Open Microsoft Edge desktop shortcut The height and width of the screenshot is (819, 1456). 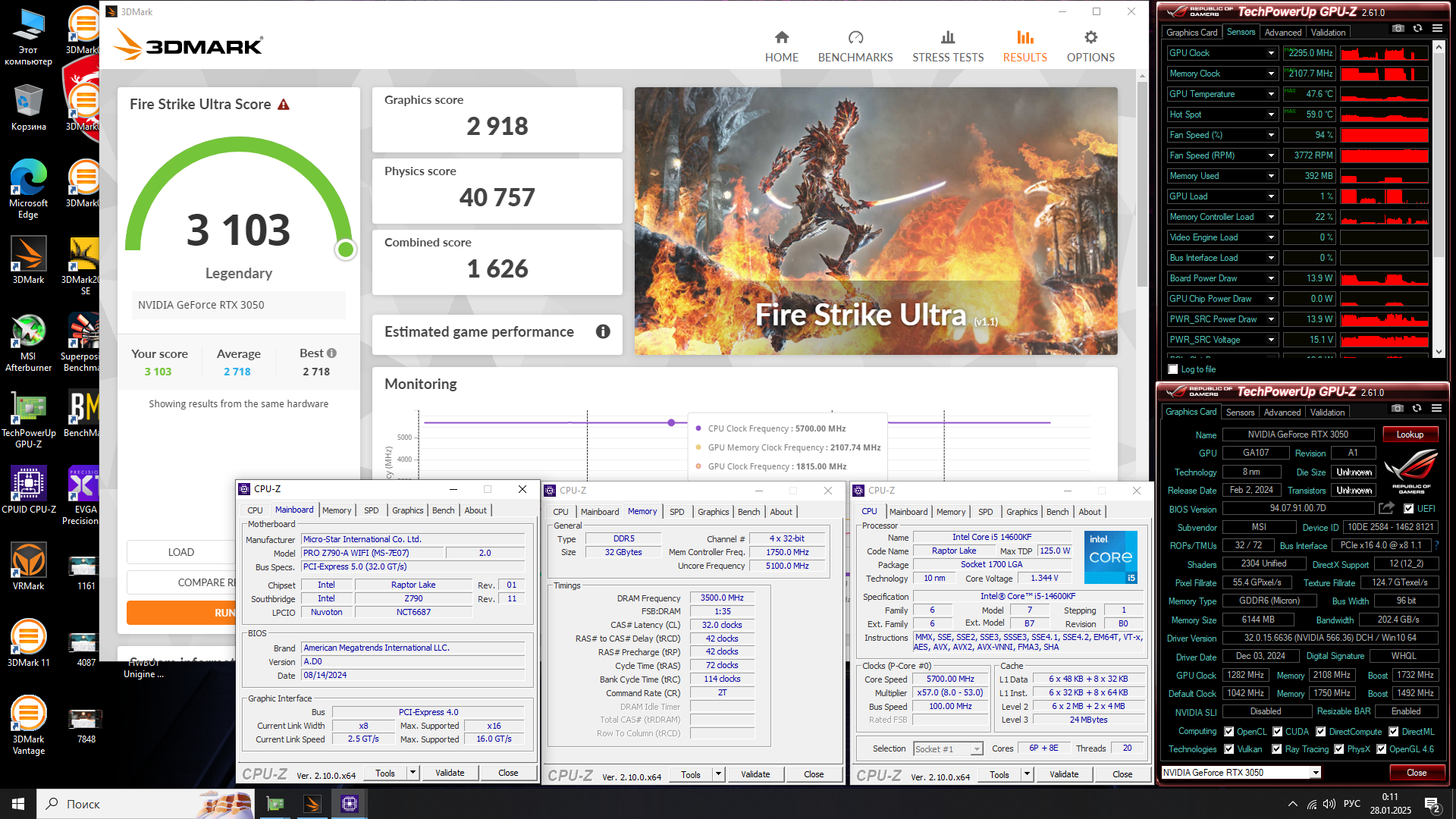click(28, 189)
